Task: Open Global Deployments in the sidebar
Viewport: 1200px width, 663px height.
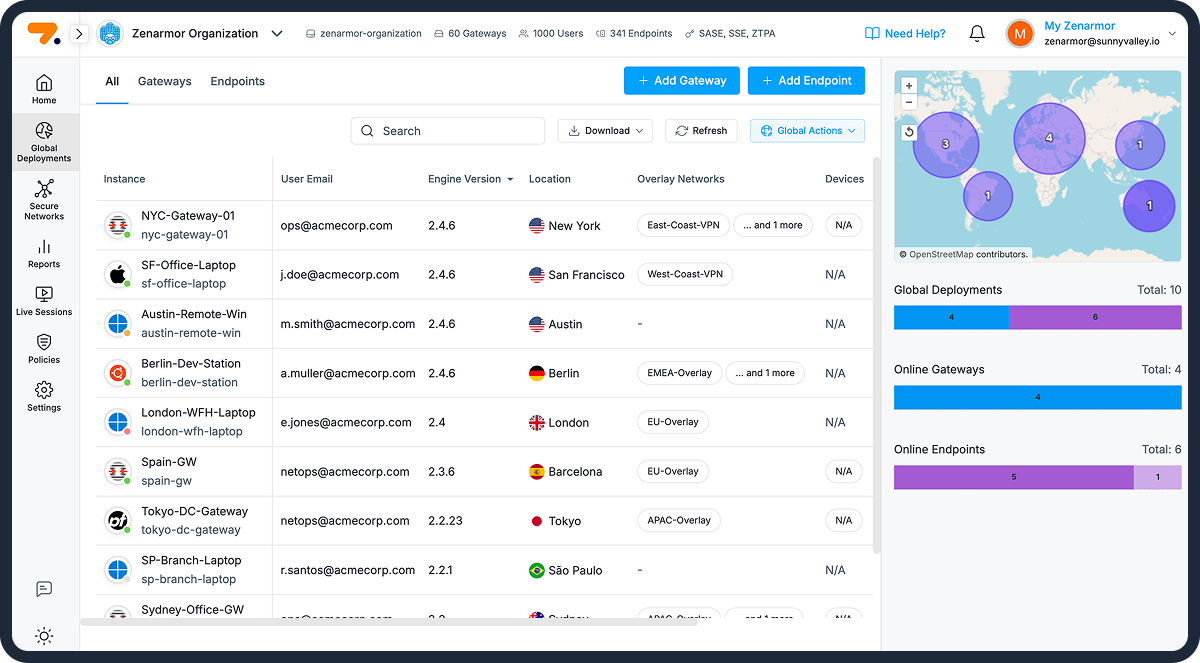Action: click(x=44, y=140)
